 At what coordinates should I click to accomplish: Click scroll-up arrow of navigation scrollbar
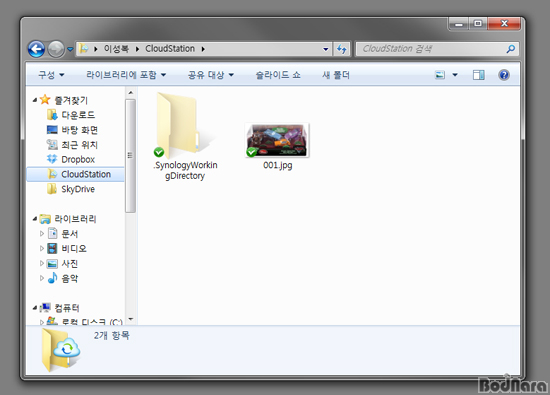point(130,93)
